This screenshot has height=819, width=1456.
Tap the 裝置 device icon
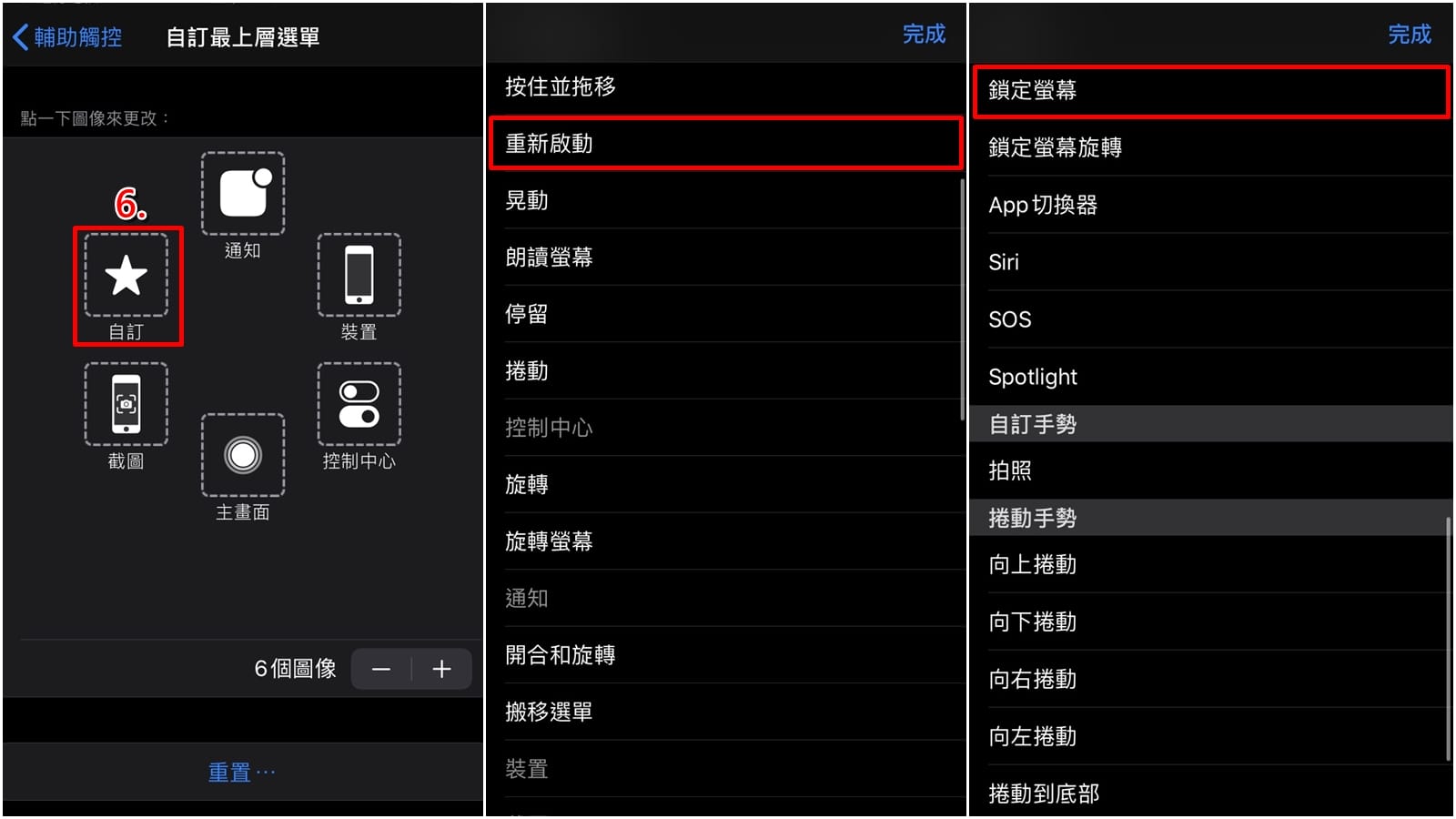[359, 275]
